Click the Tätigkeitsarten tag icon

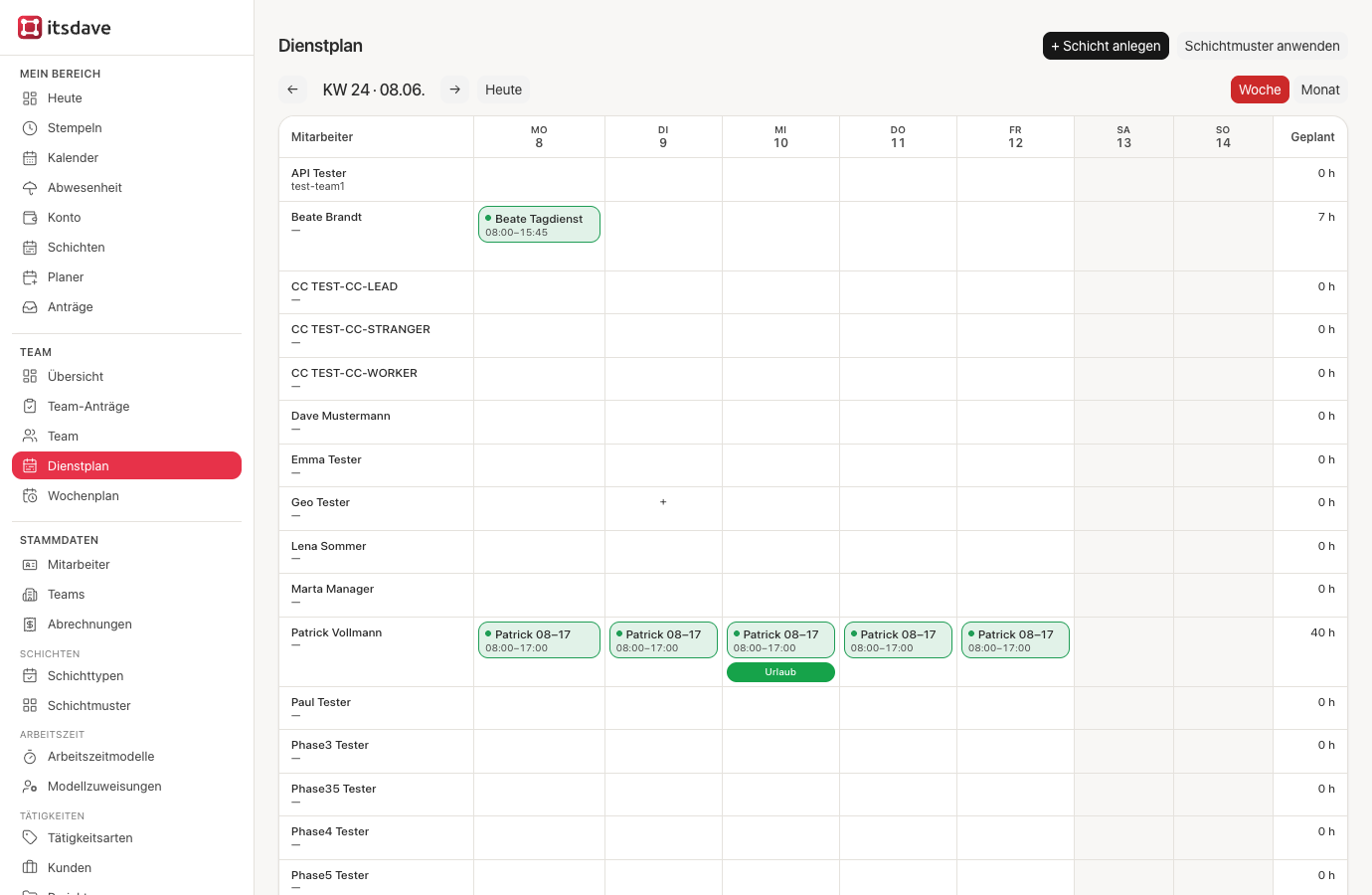click(x=30, y=838)
